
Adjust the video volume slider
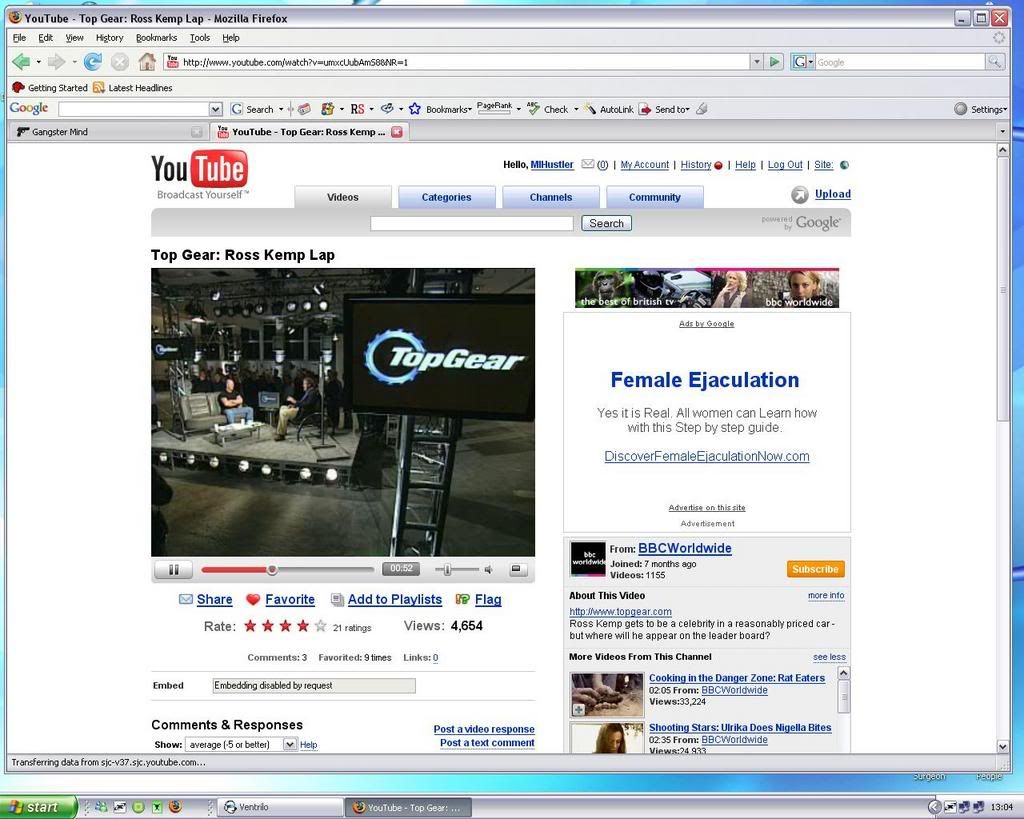[447, 570]
